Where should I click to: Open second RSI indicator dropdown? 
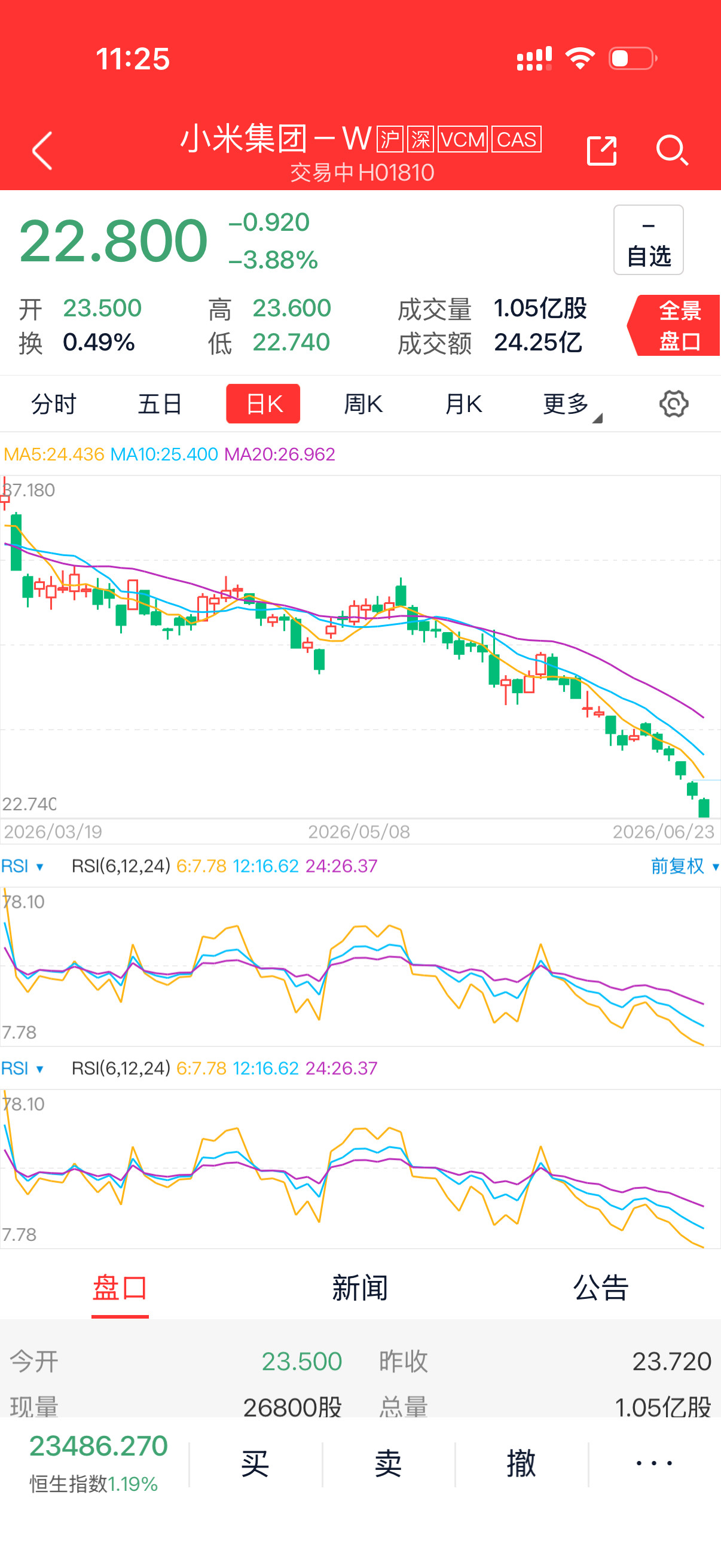[23, 1067]
